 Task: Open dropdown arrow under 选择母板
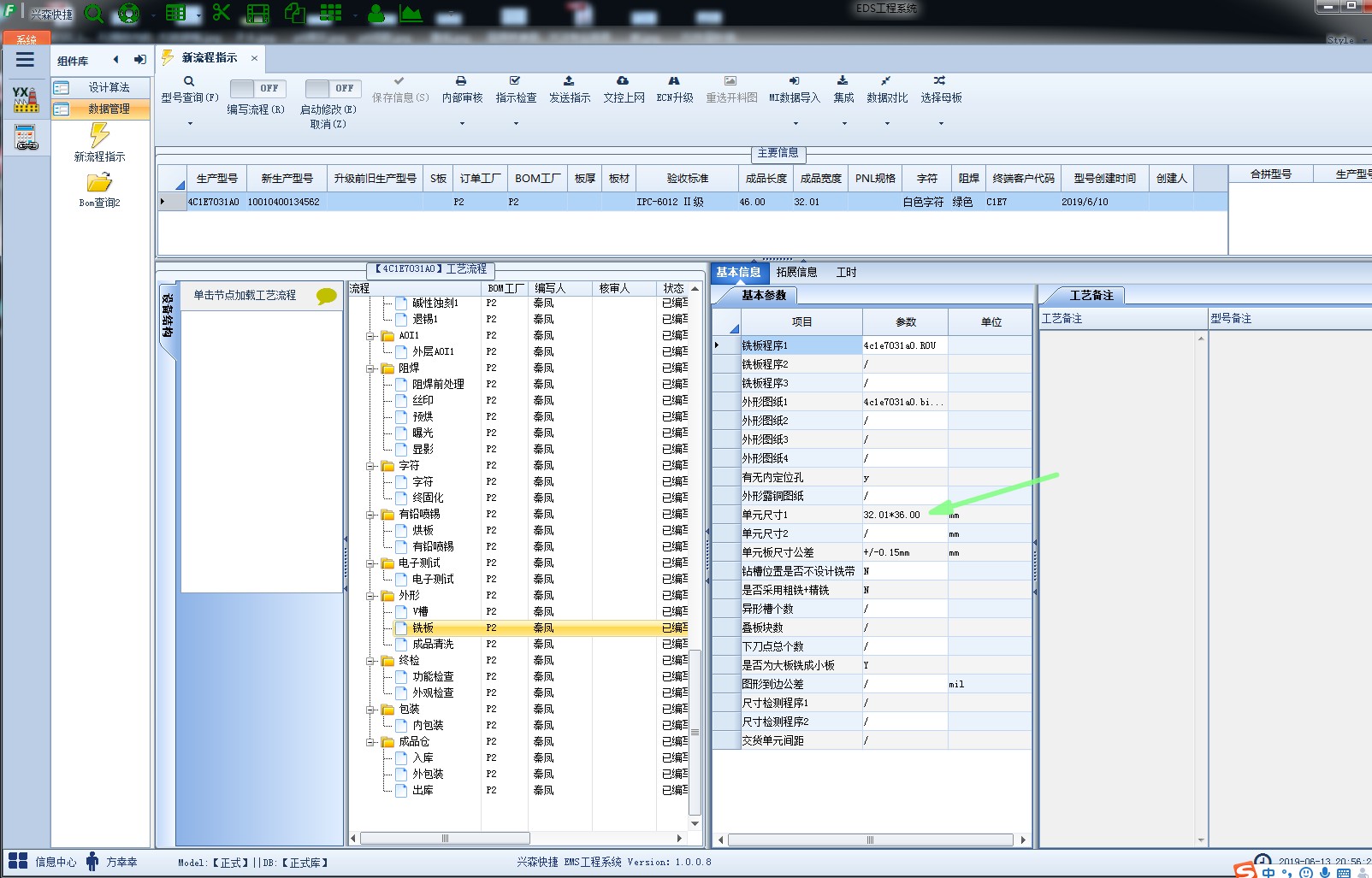coord(941,124)
